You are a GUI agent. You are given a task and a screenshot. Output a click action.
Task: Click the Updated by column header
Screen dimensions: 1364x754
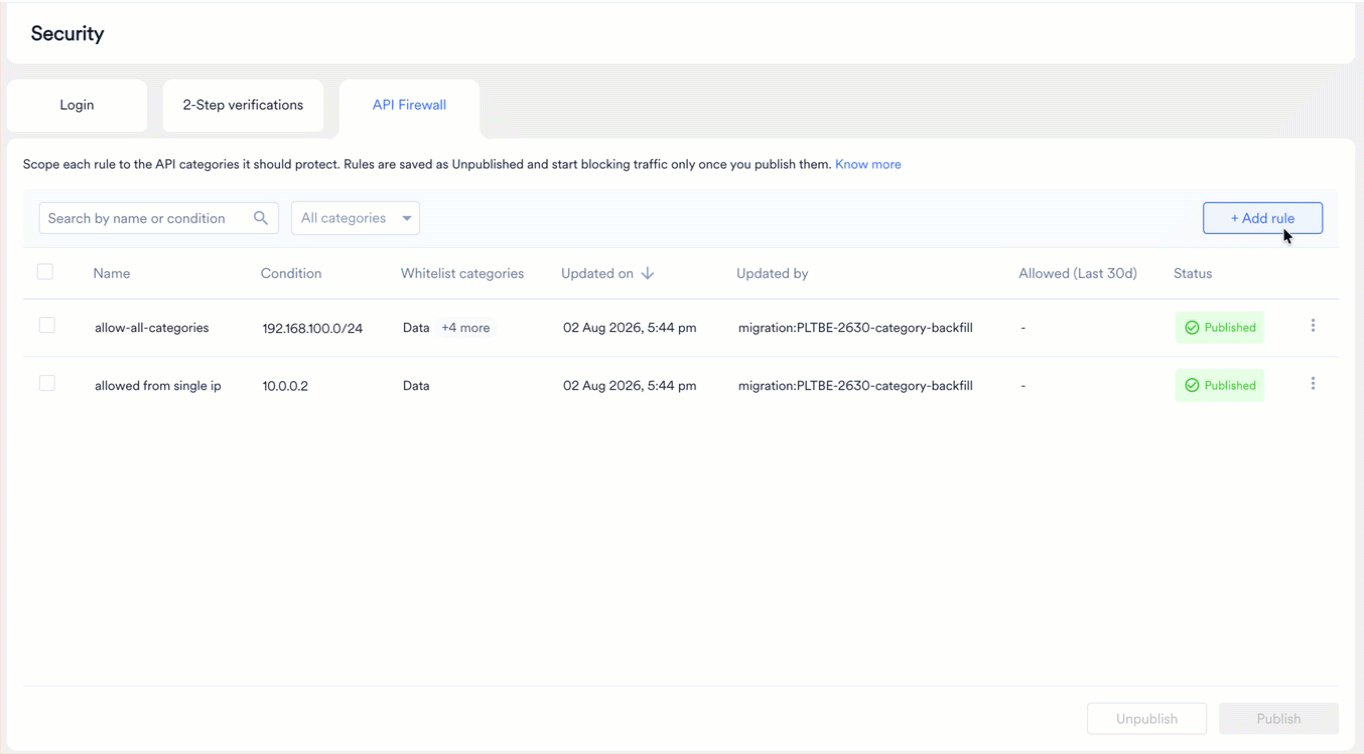pyautogui.click(x=772, y=273)
